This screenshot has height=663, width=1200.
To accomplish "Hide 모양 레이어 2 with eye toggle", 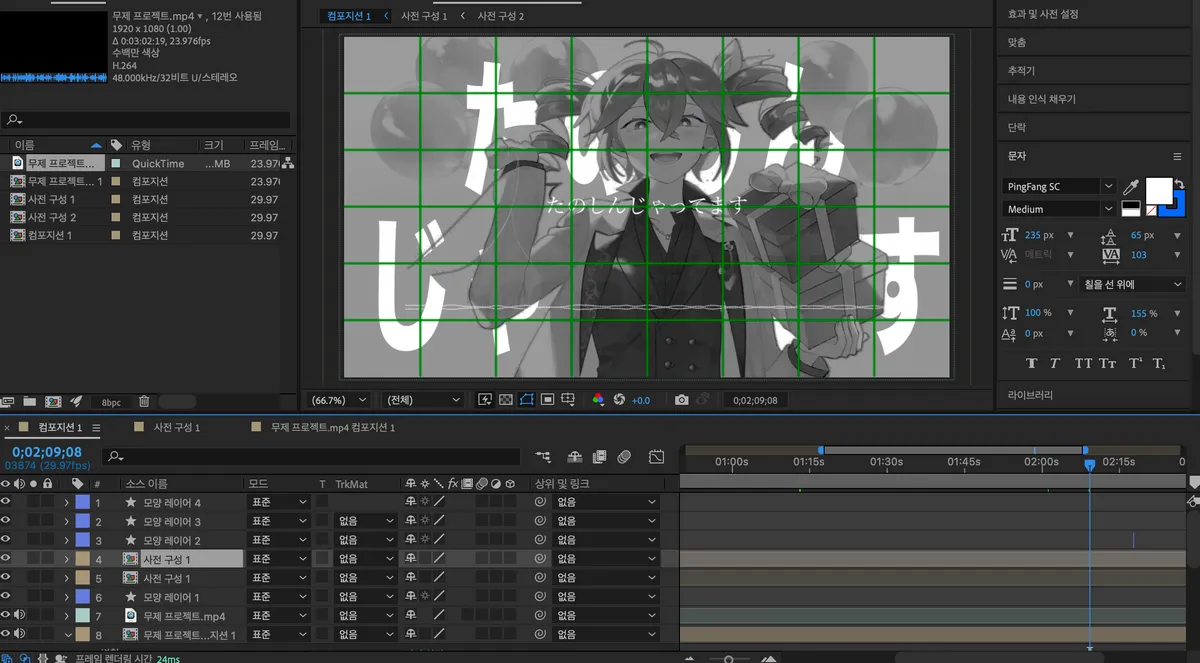I will pyautogui.click(x=6, y=541).
